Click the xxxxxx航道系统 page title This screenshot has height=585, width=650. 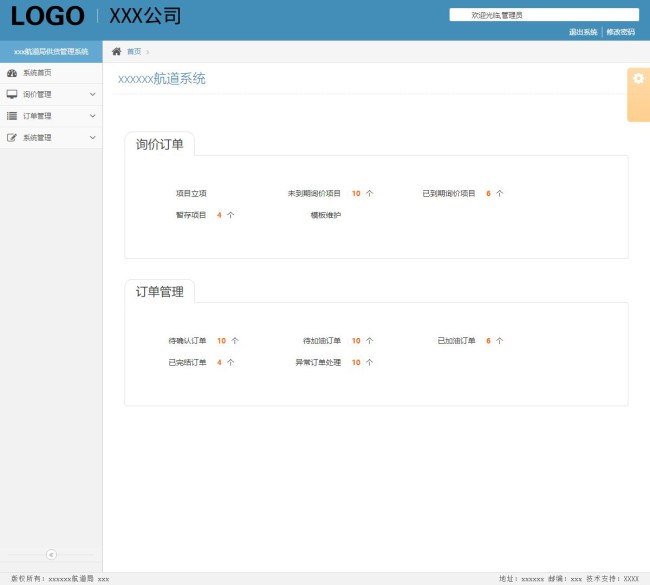tap(162, 79)
